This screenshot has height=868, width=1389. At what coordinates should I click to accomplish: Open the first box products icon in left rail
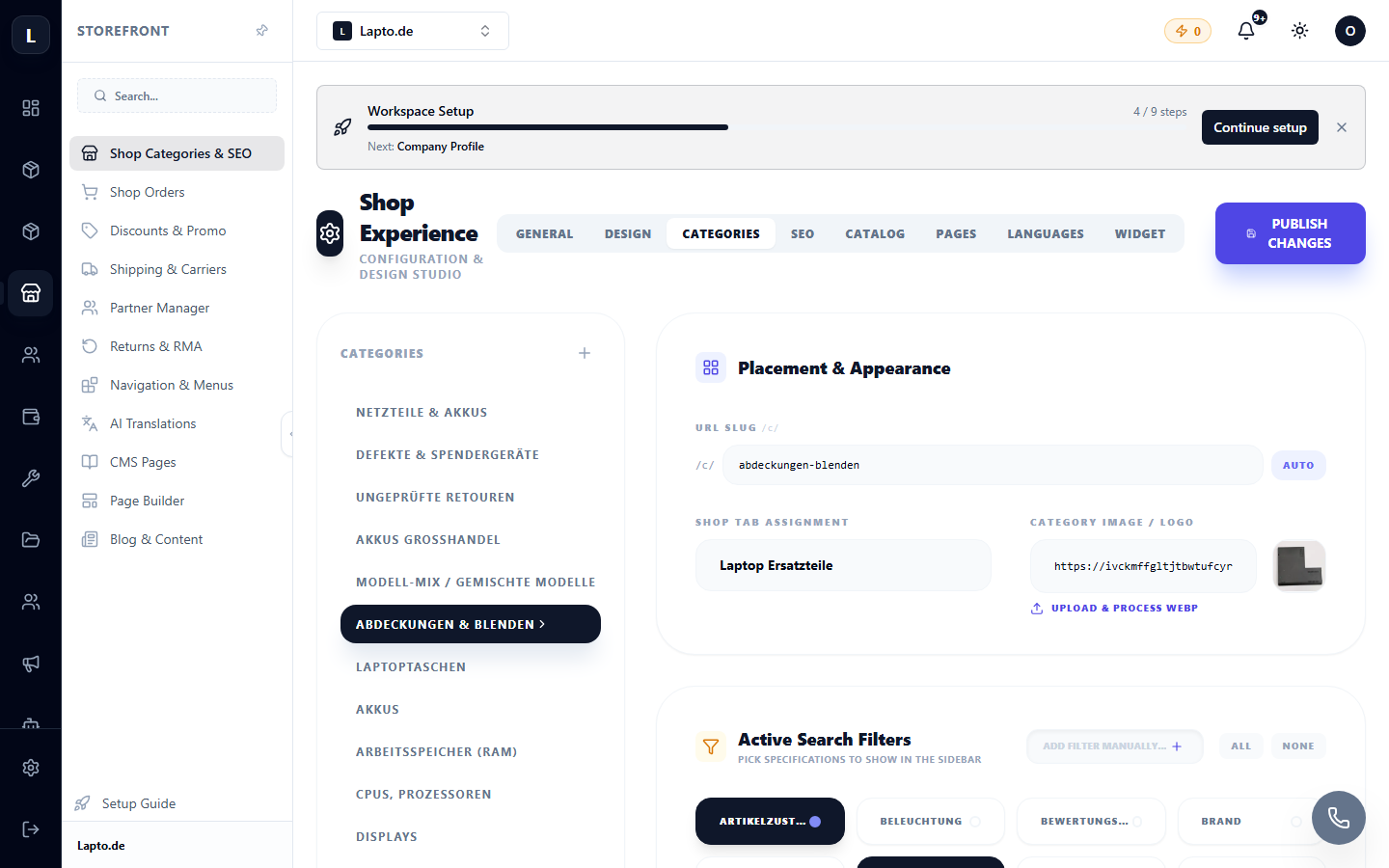click(31, 170)
